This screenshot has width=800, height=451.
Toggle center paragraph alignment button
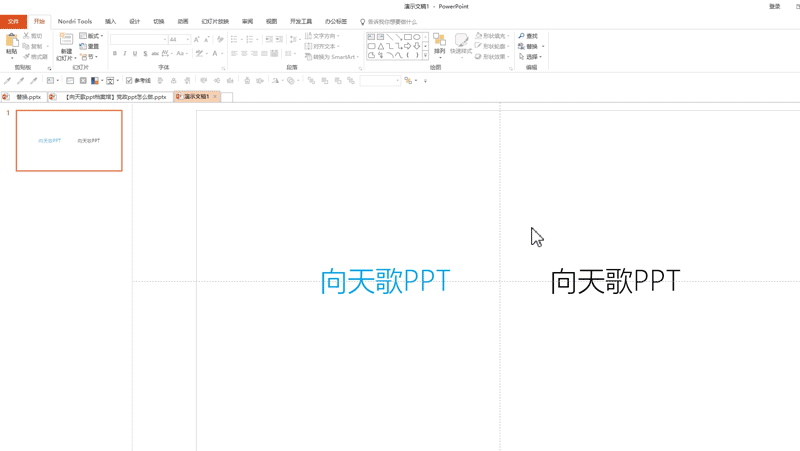pos(244,53)
